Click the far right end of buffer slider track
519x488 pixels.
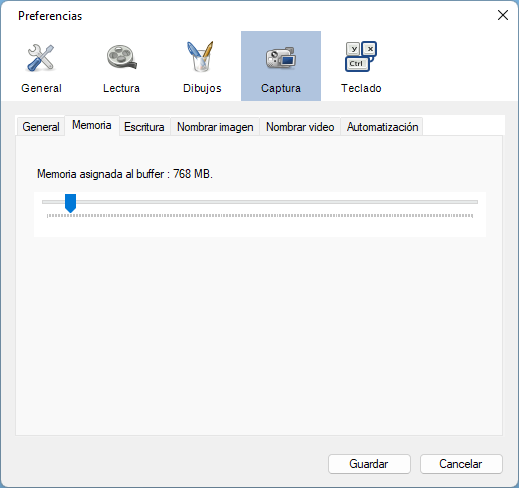coord(476,202)
